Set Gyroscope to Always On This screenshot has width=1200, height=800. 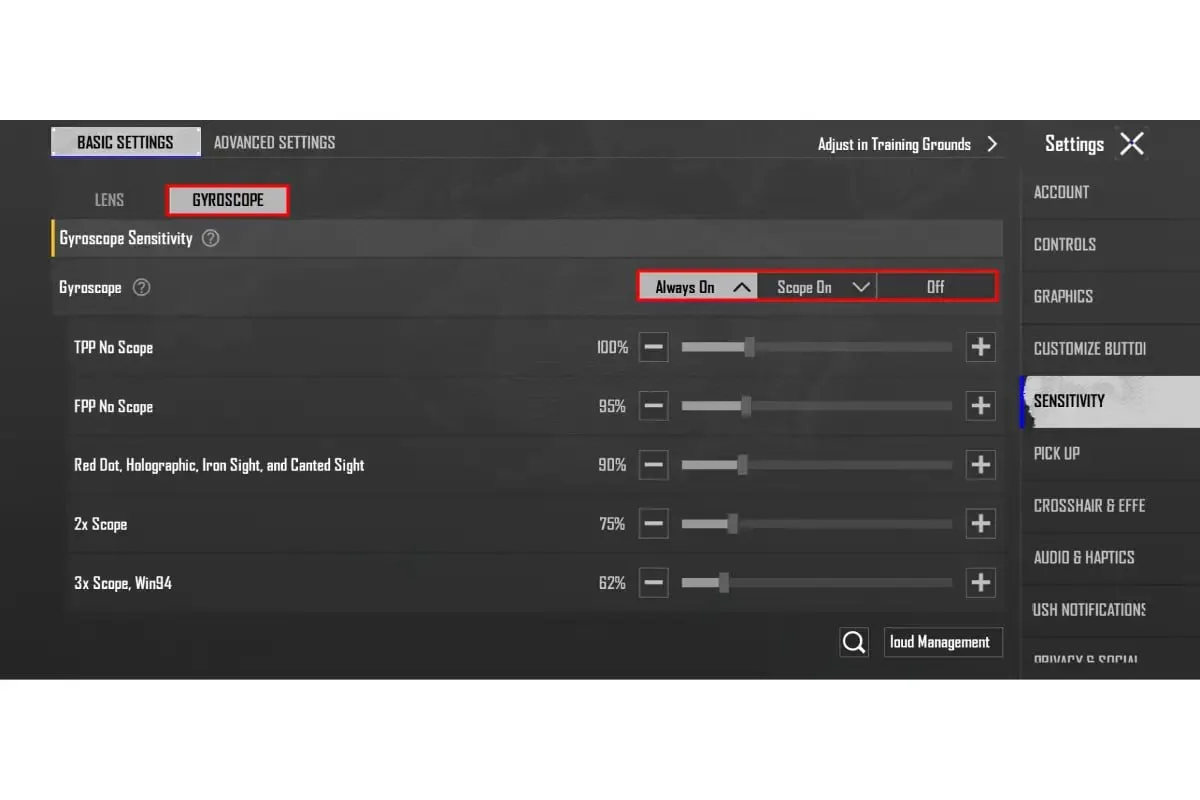click(x=685, y=287)
